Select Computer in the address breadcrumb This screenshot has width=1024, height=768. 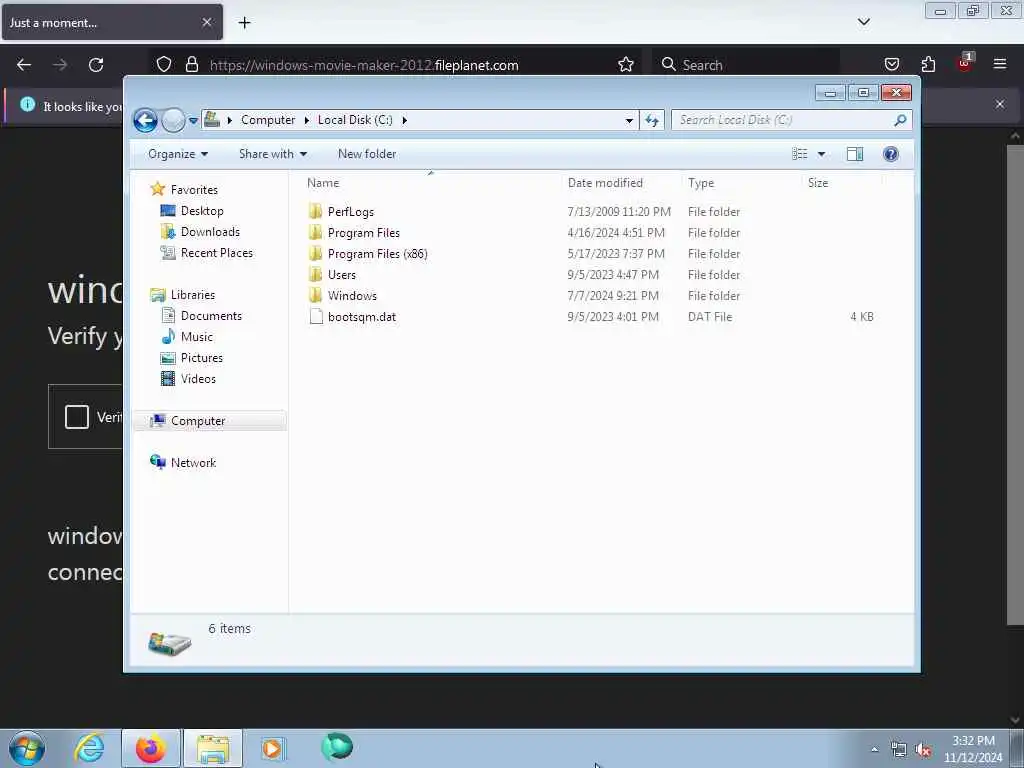point(268,120)
